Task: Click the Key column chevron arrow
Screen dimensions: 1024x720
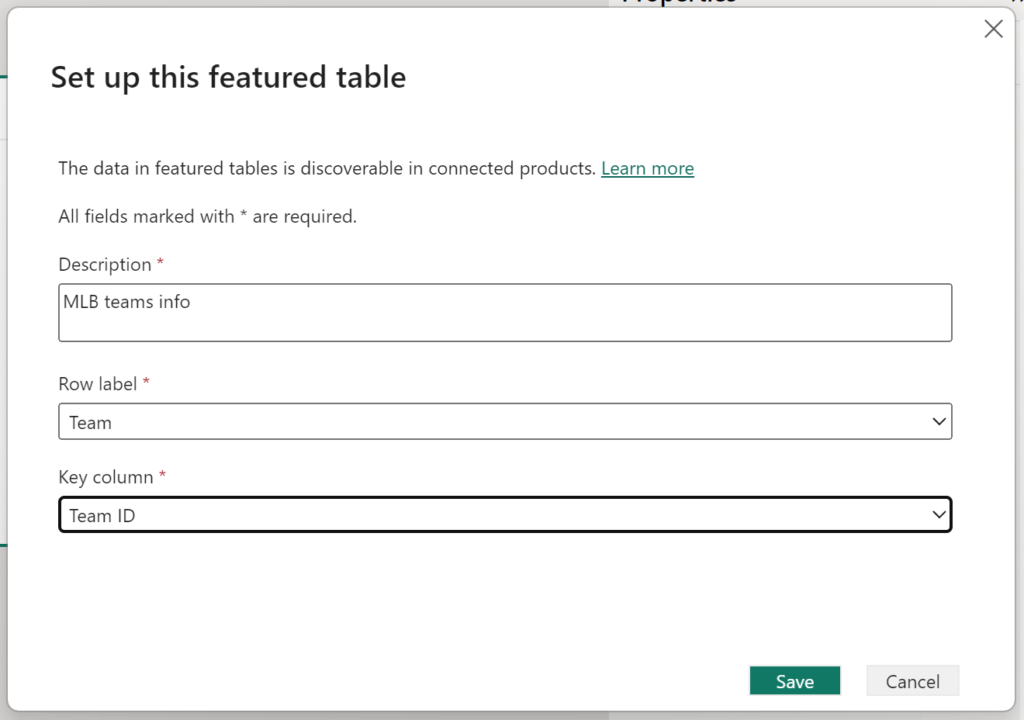Action: (939, 515)
